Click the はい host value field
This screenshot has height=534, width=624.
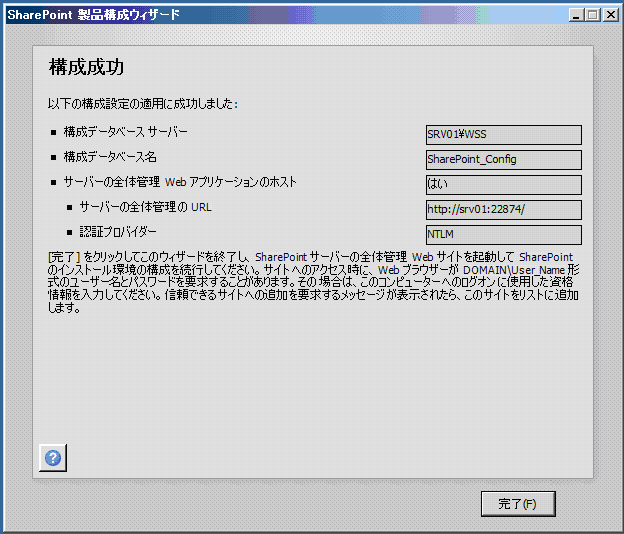503,185
